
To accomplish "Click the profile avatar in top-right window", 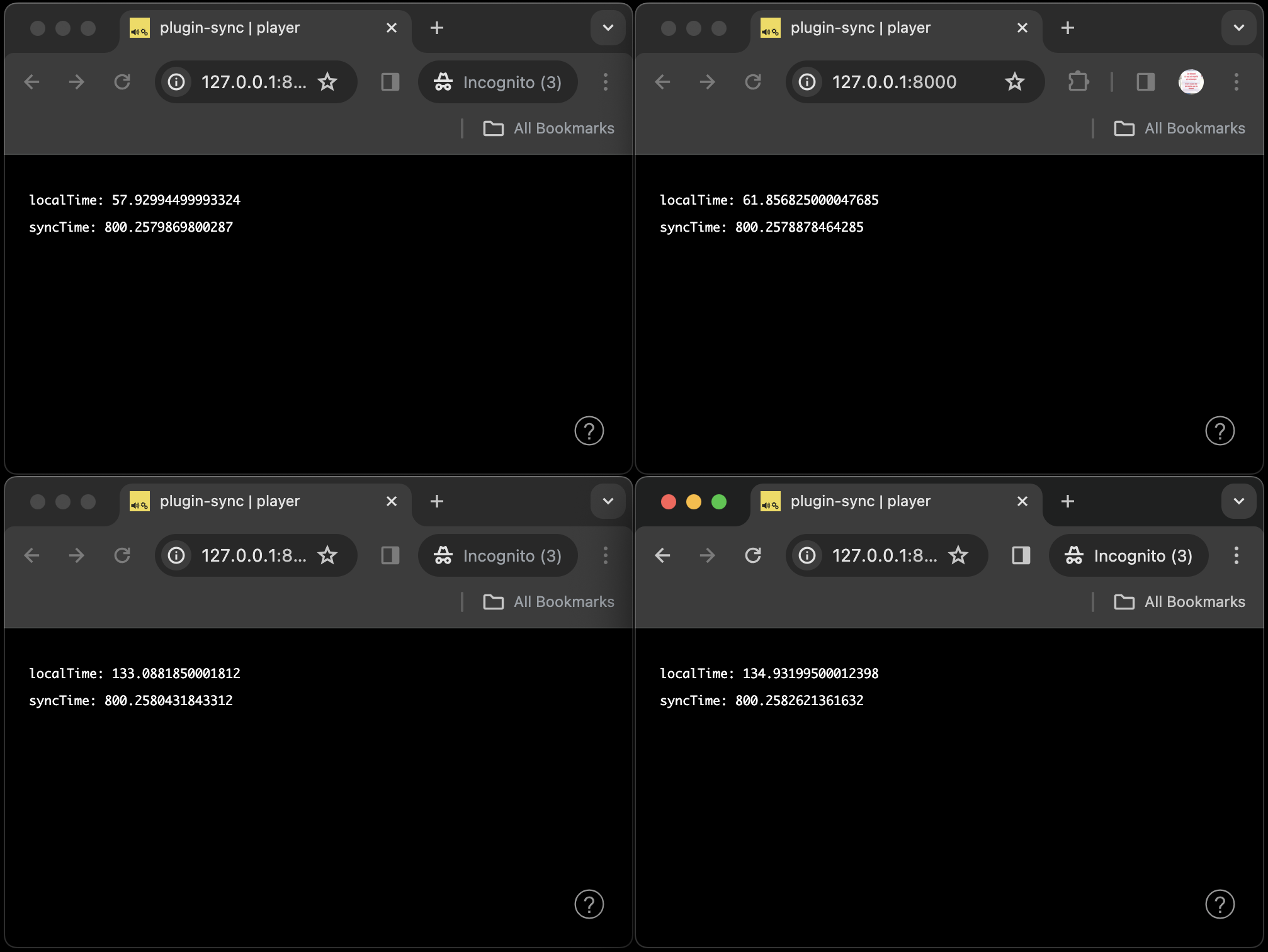I will (x=1192, y=82).
